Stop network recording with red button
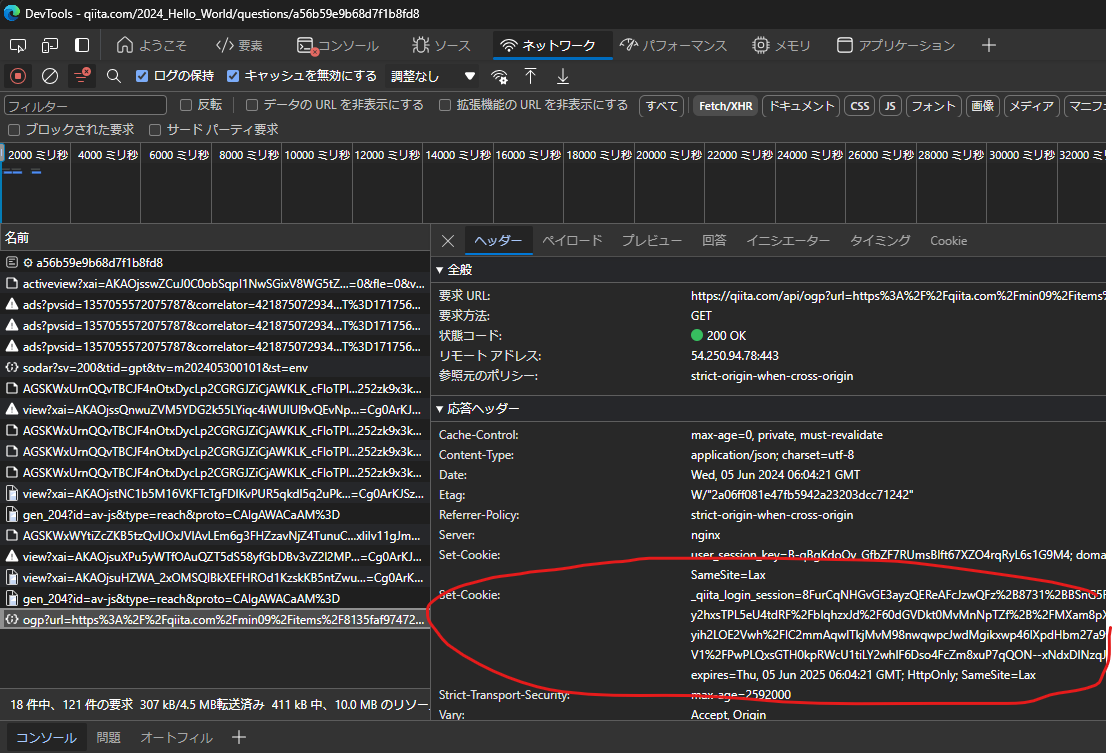 [x=18, y=76]
